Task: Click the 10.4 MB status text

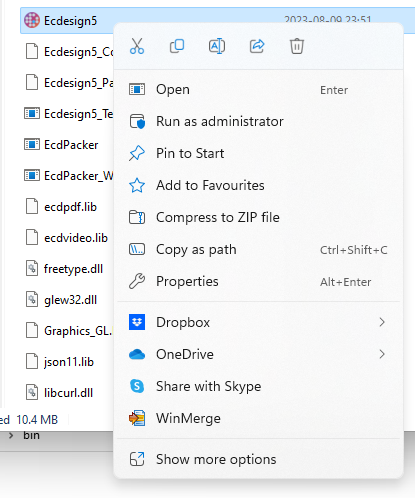Action: 37,419
